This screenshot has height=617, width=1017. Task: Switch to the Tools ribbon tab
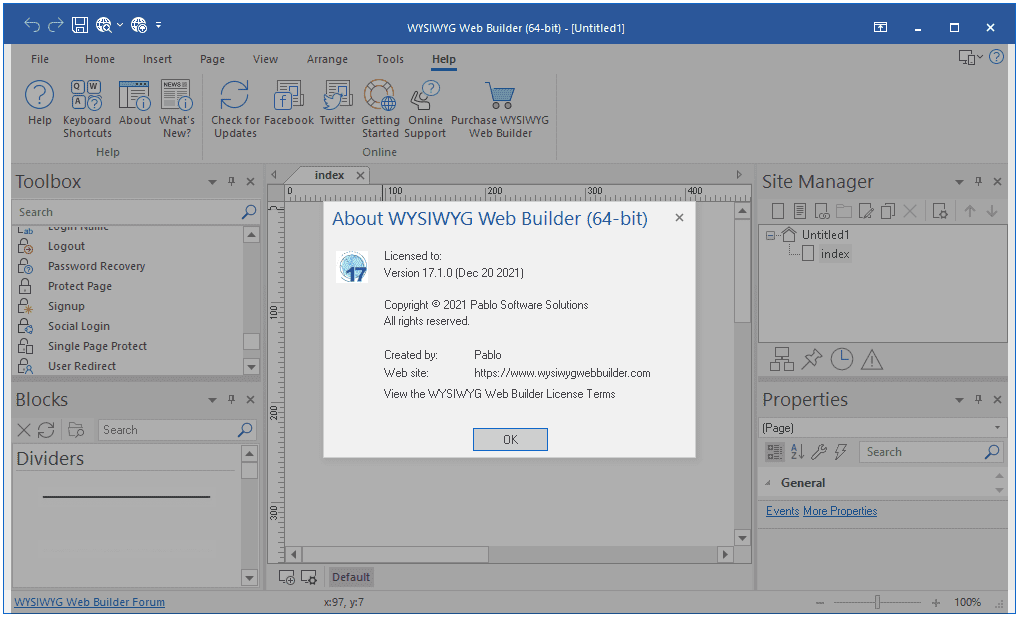click(390, 59)
